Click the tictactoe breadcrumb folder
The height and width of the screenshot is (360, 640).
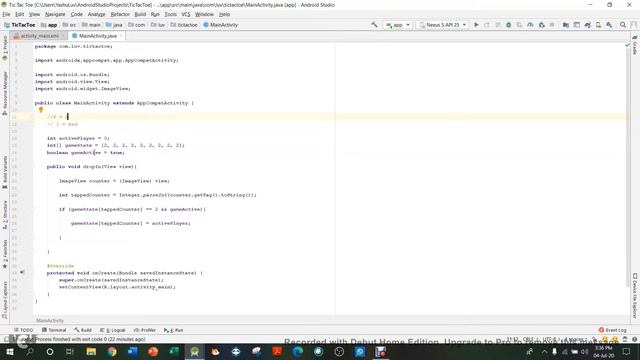[184, 25]
